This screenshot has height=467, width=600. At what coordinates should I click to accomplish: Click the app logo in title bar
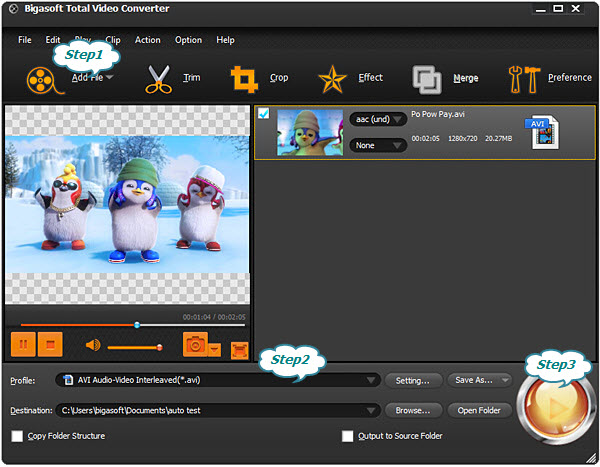tap(13, 9)
